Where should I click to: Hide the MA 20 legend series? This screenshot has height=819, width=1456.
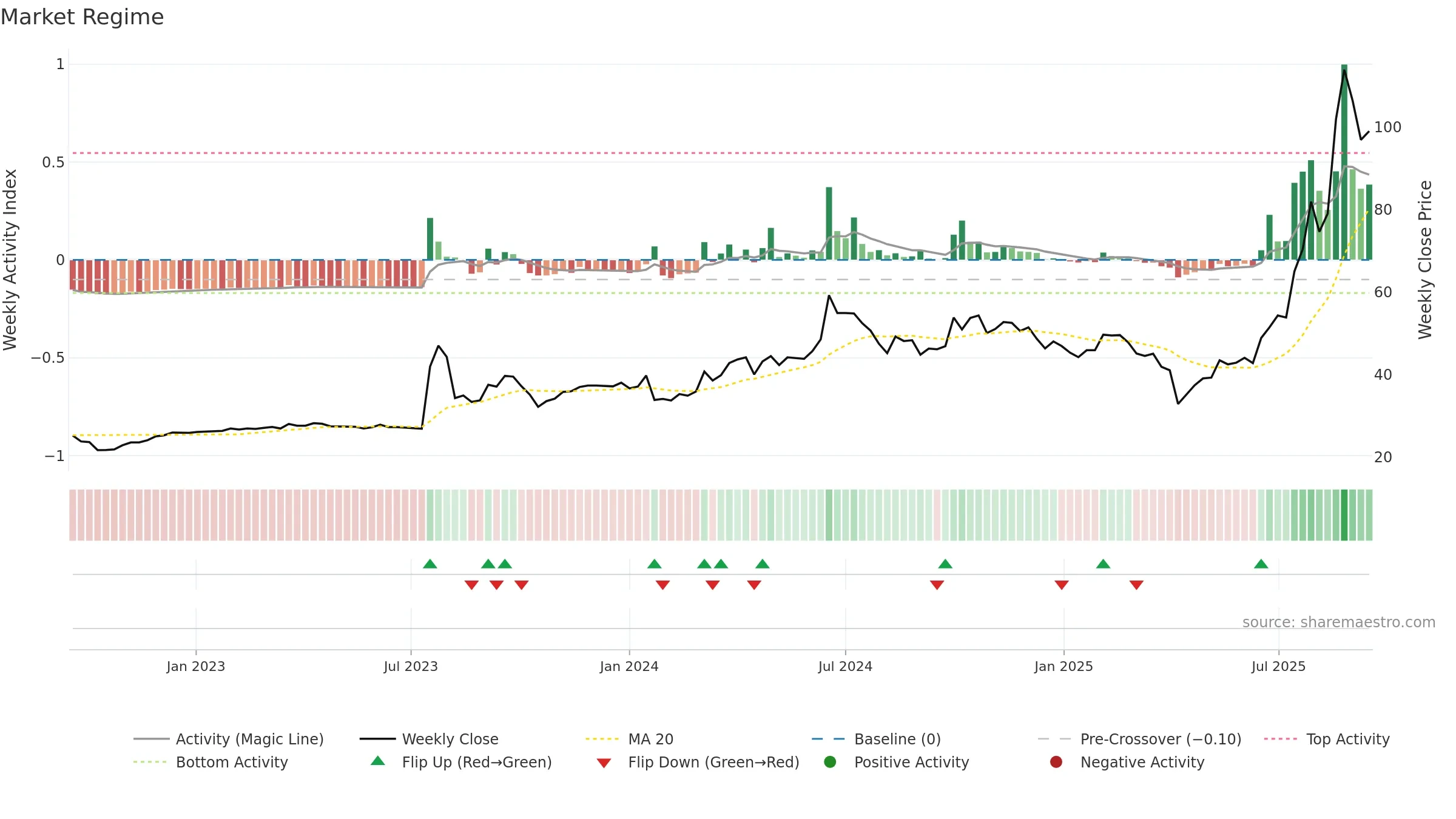point(629,739)
